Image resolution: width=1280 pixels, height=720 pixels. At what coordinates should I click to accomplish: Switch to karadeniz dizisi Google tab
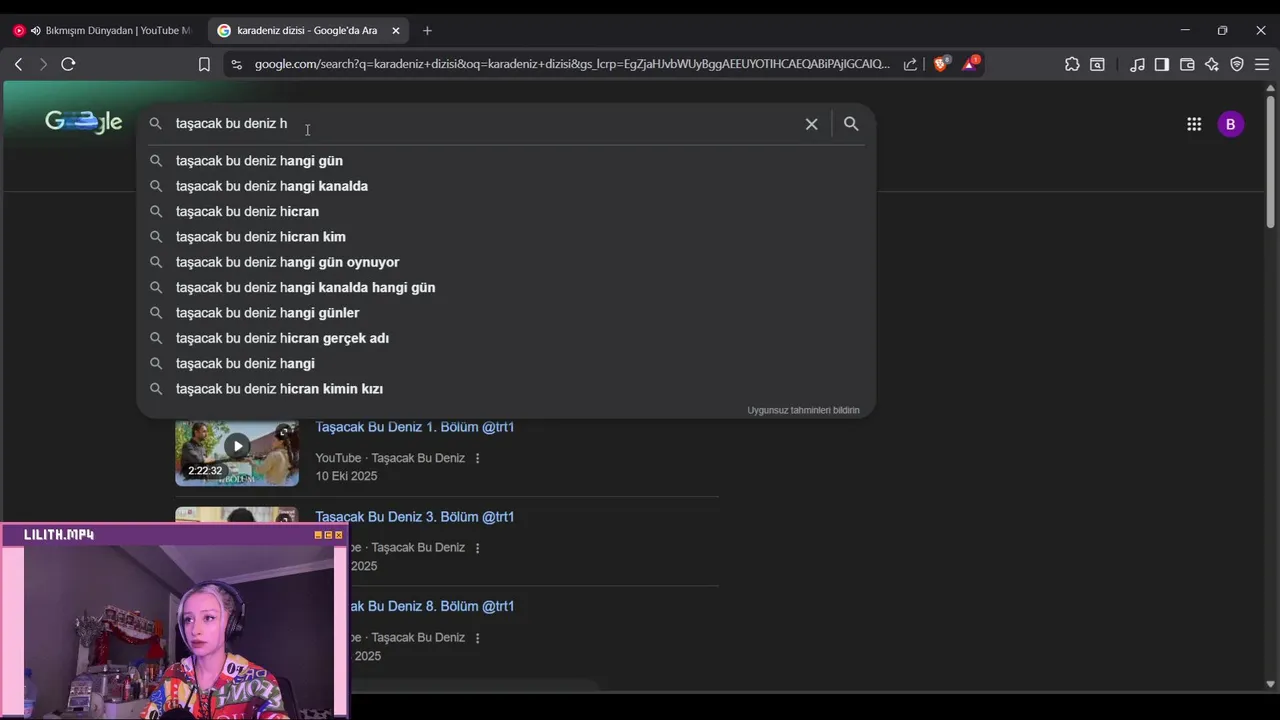(308, 31)
